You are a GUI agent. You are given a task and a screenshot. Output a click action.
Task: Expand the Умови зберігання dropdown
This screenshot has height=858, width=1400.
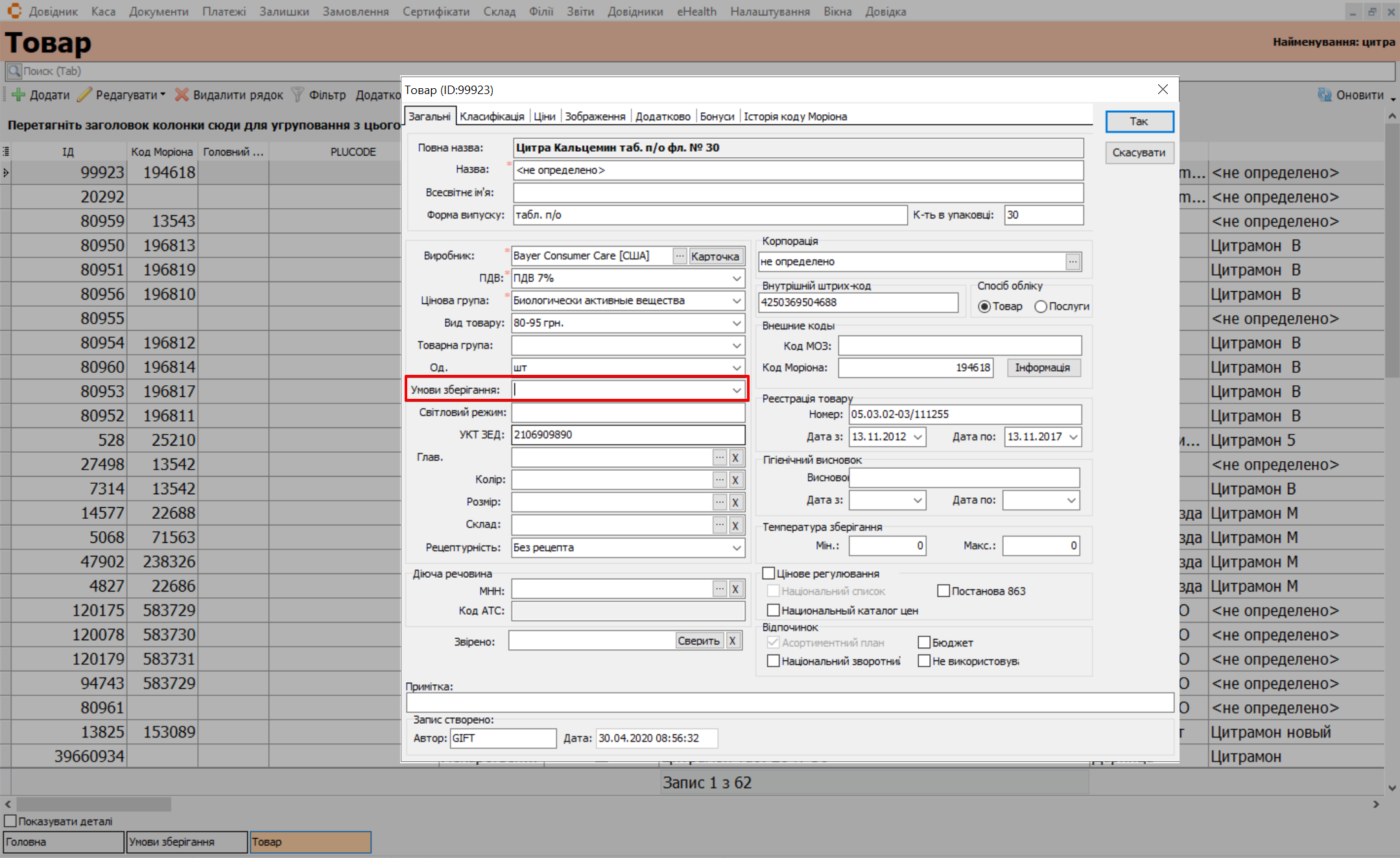point(737,390)
